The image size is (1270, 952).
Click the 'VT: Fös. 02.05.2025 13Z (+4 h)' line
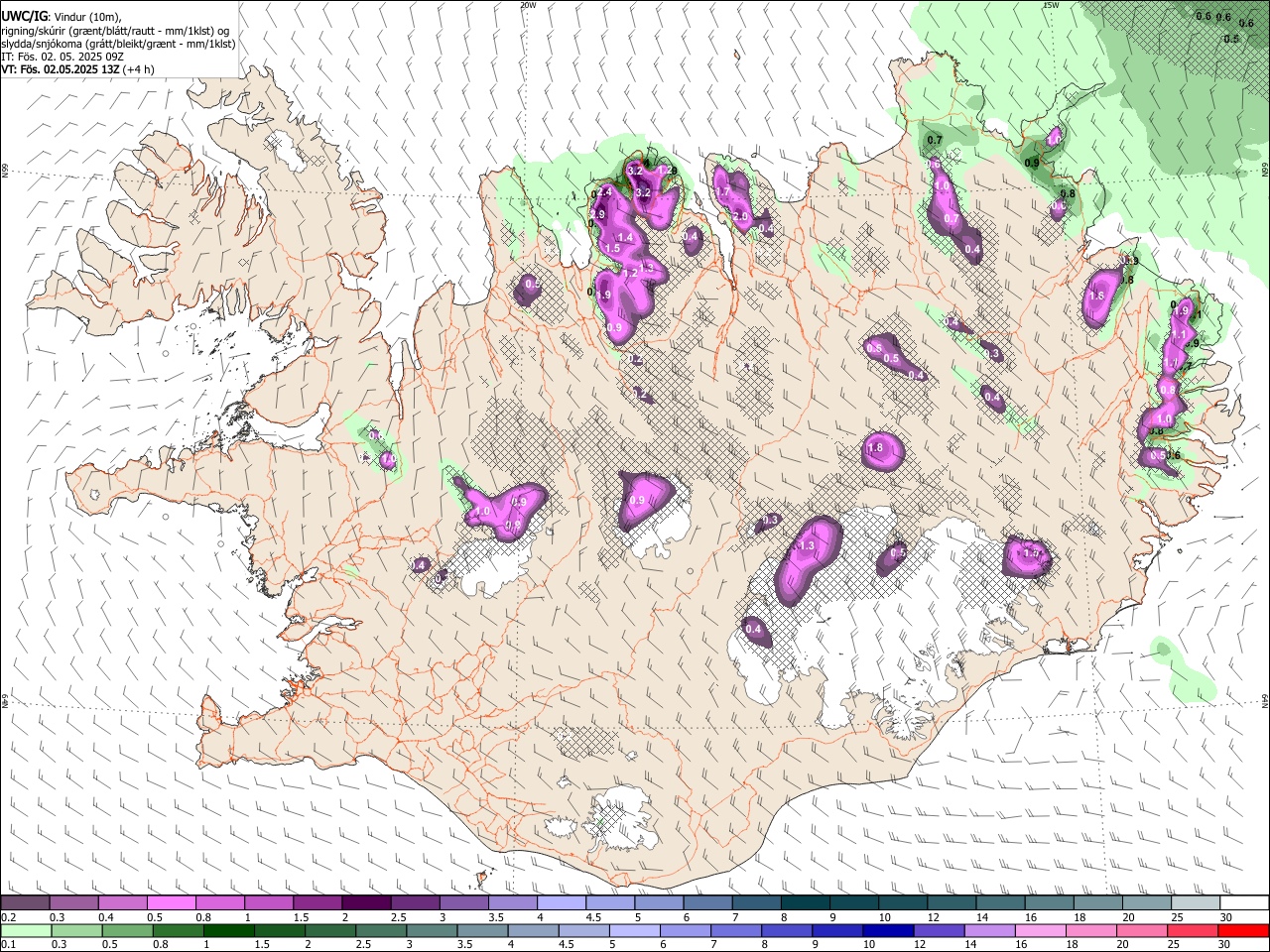(x=76, y=69)
